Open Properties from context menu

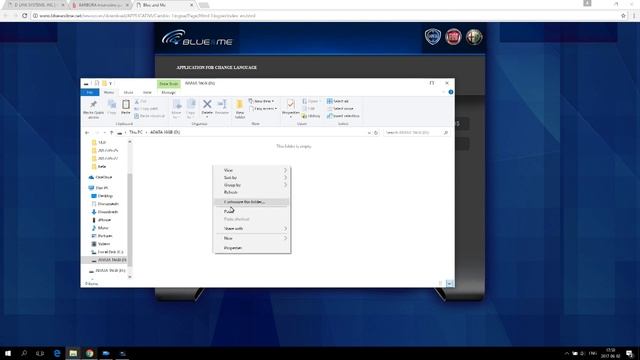pos(252,248)
